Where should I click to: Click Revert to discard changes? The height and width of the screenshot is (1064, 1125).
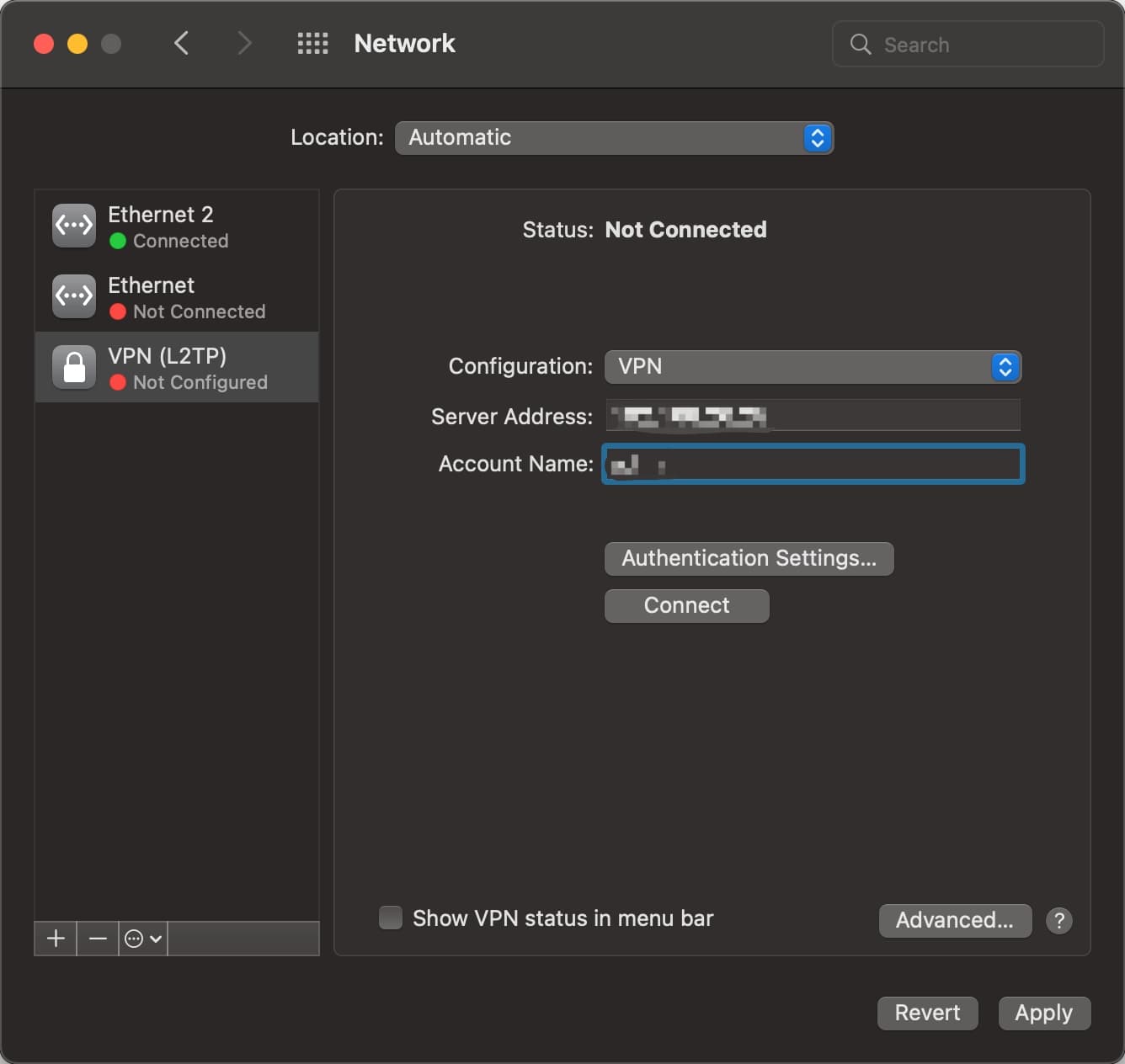tap(927, 1013)
